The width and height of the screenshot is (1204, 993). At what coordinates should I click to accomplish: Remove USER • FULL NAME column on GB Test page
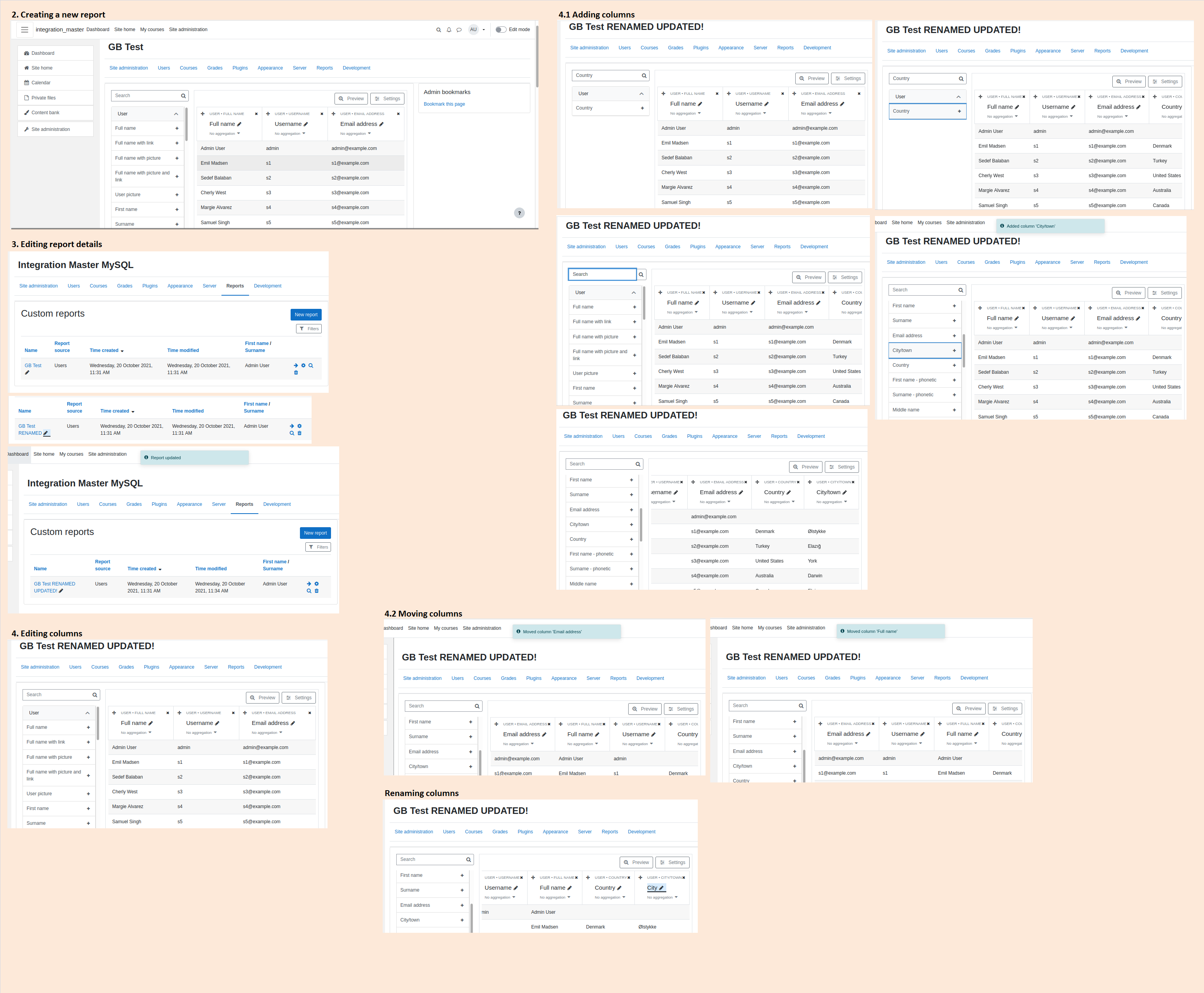pos(256,114)
